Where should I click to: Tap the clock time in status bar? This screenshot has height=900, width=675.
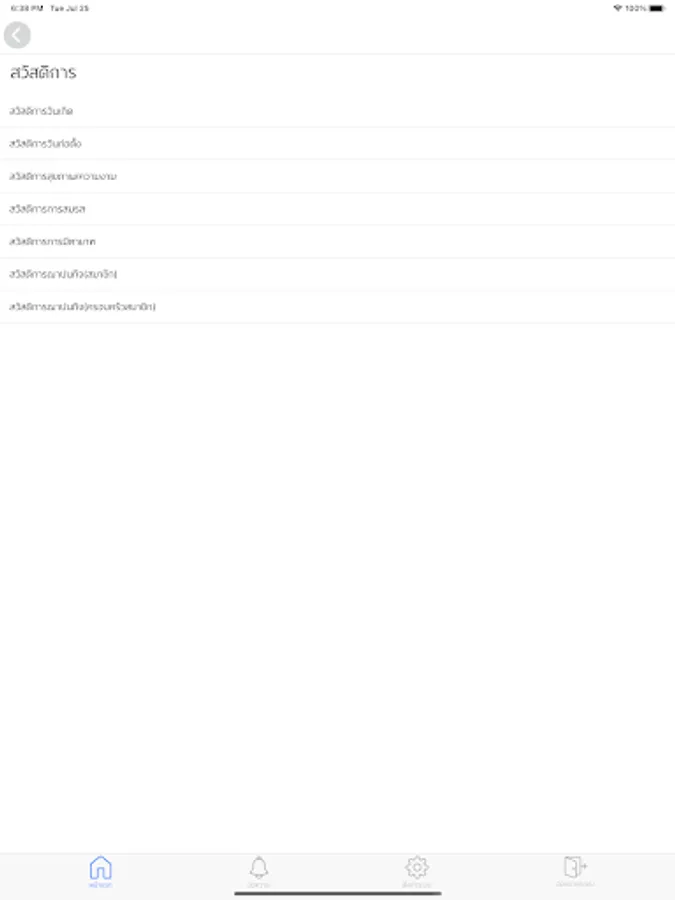(27, 8)
